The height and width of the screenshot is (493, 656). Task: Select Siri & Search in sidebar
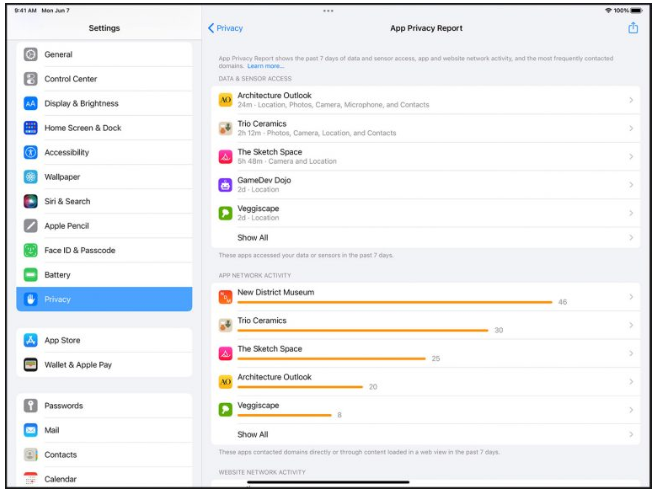(104, 201)
